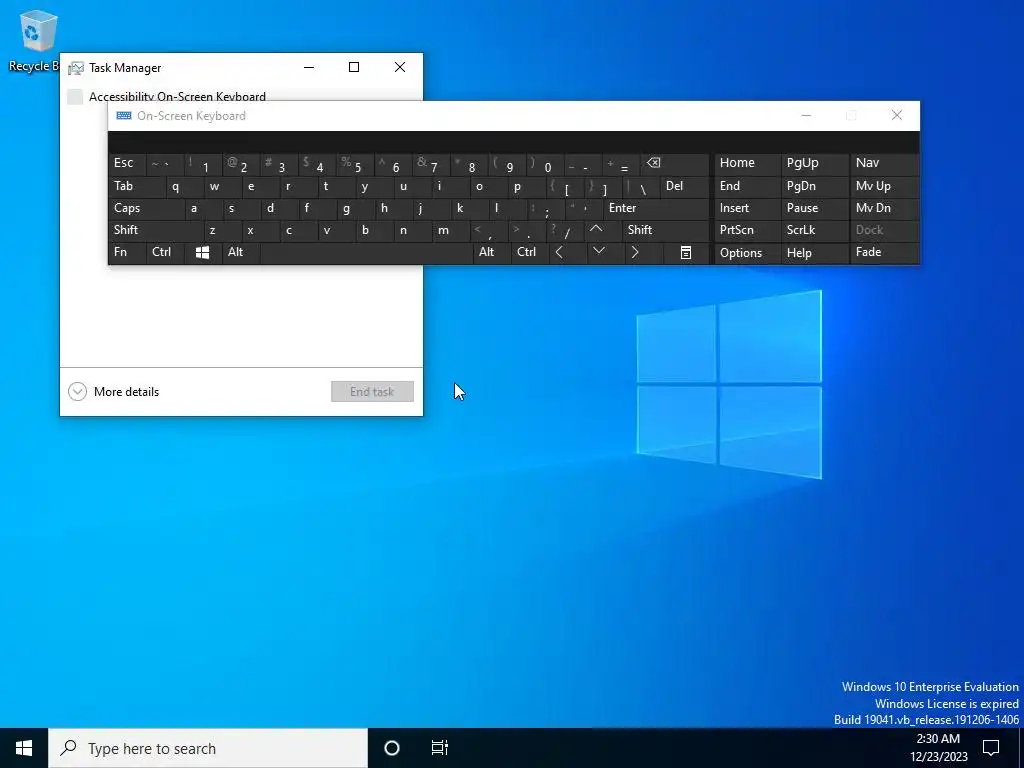Expand More details in Task Manager
The image size is (1024, 768).
coord(114,392)
